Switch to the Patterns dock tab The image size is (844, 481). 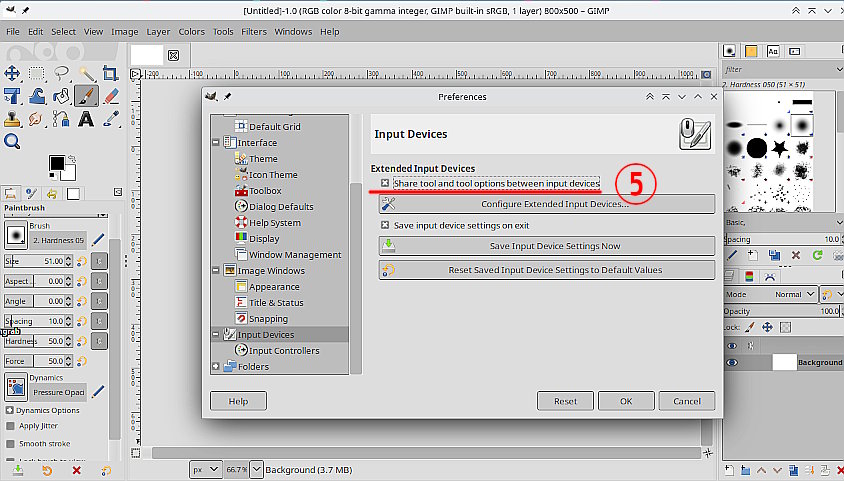tap(751, 51)
